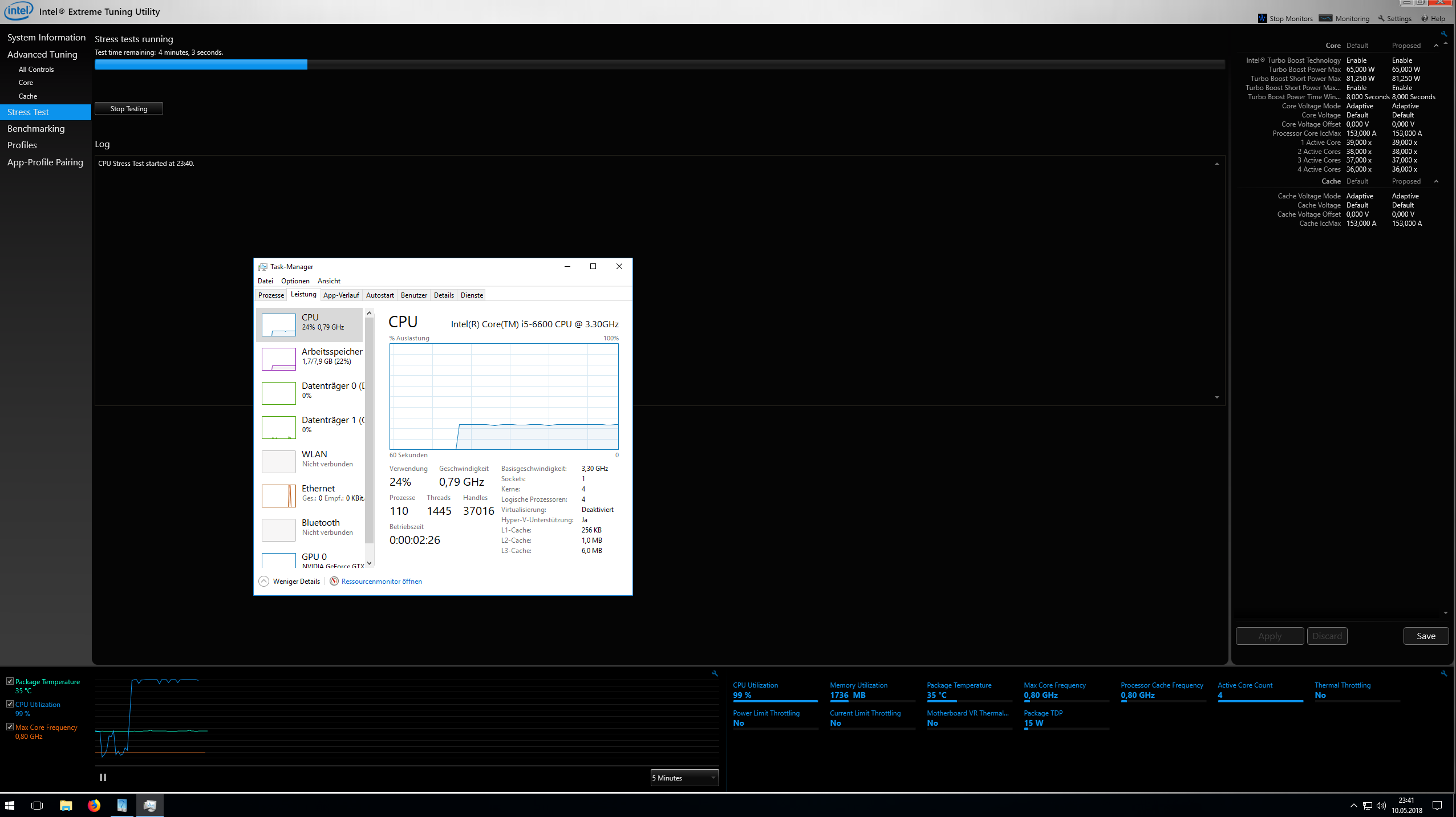The image size is (1456, 817).
Task: Pause the monitoring graph
Action: tap(103, 777)
